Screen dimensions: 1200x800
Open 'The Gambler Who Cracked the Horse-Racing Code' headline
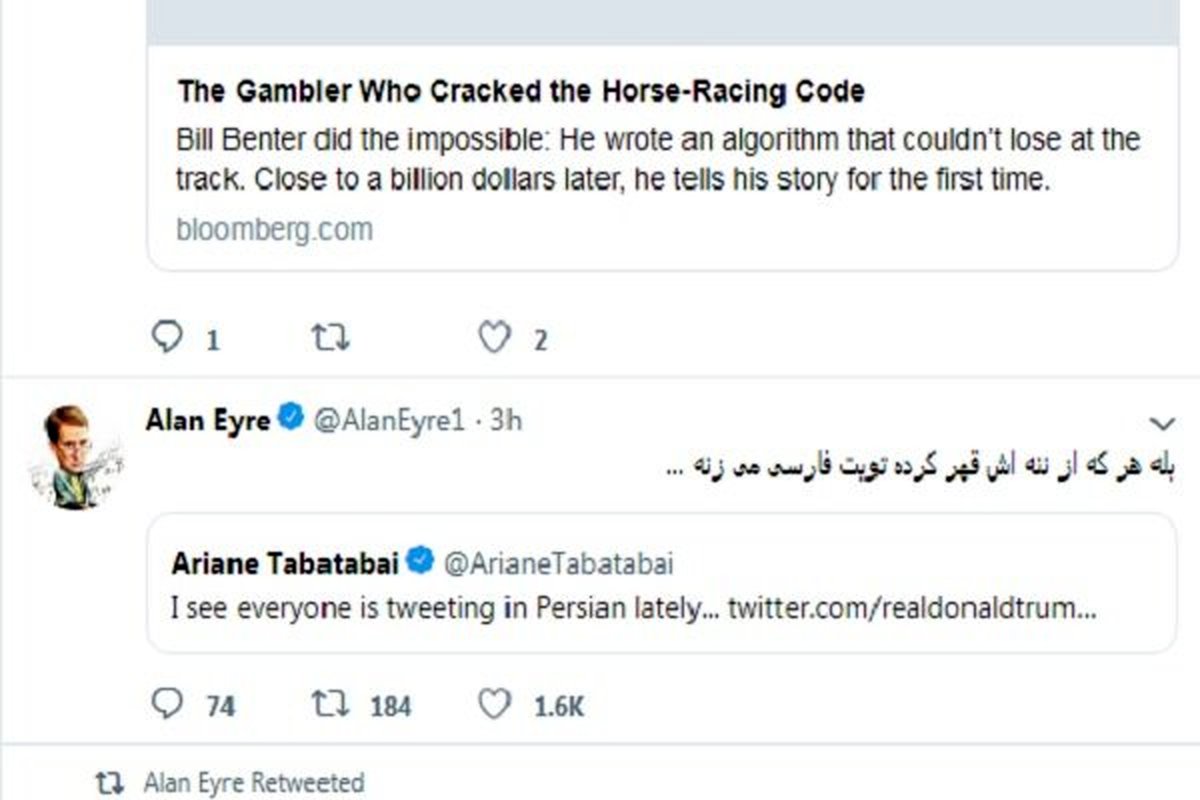(x=520, y=92)
